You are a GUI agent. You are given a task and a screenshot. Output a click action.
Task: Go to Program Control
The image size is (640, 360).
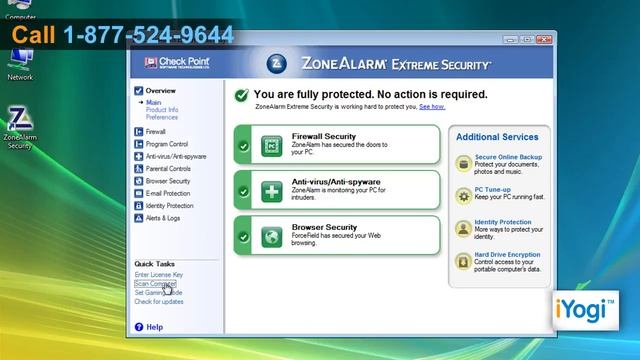pyautogui.click(x=167, y=144)
